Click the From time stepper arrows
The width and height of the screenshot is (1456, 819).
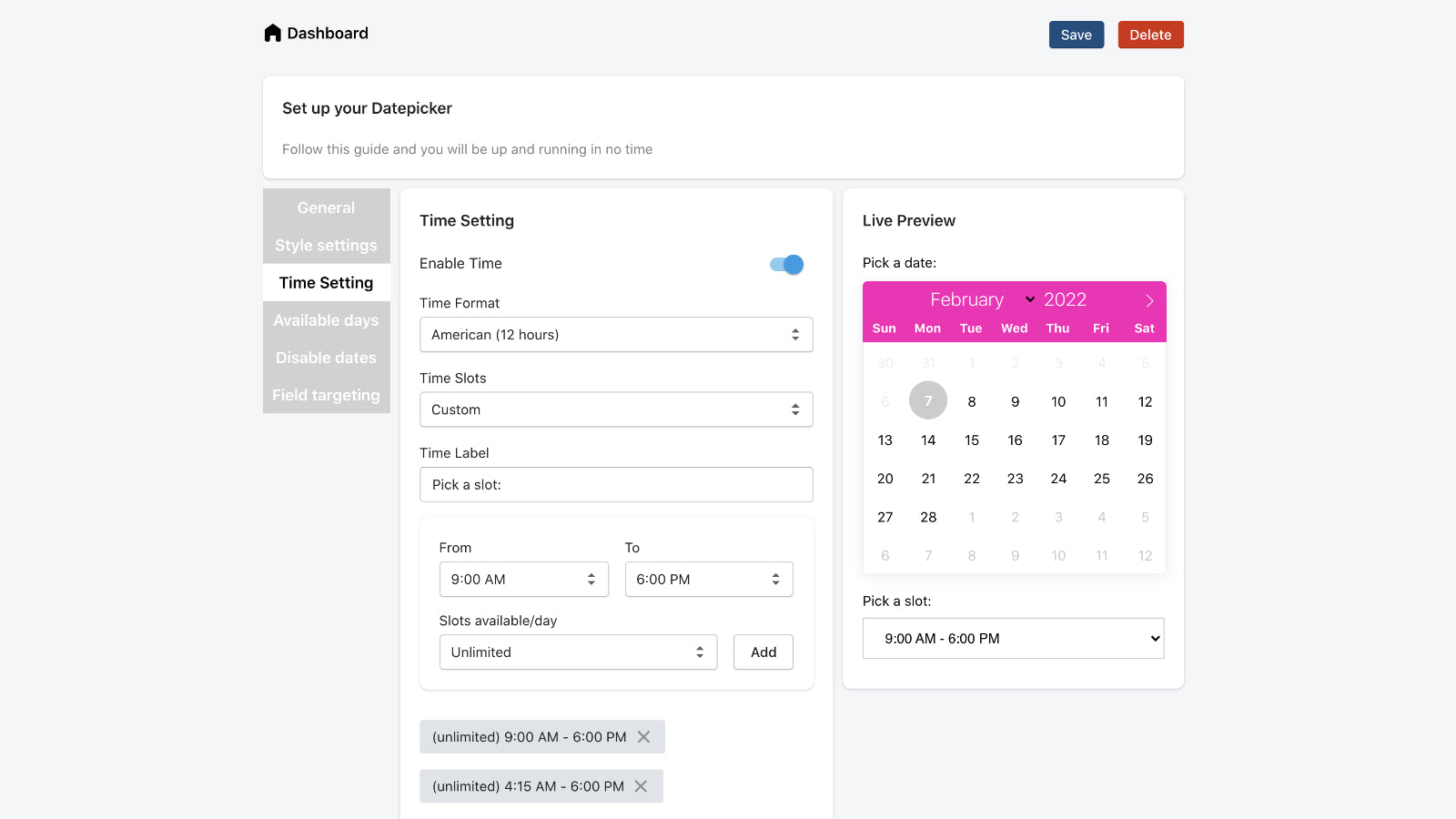click(x=592, y=579)
